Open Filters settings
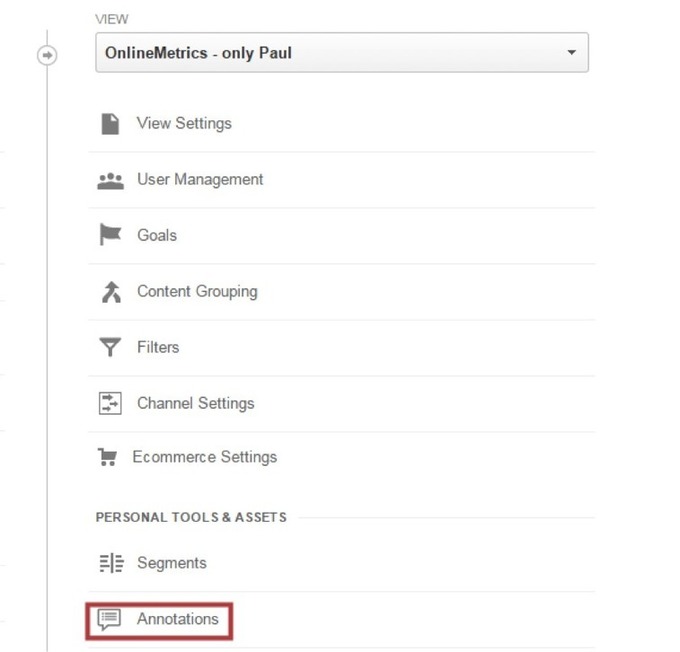 tap(158, 347)
